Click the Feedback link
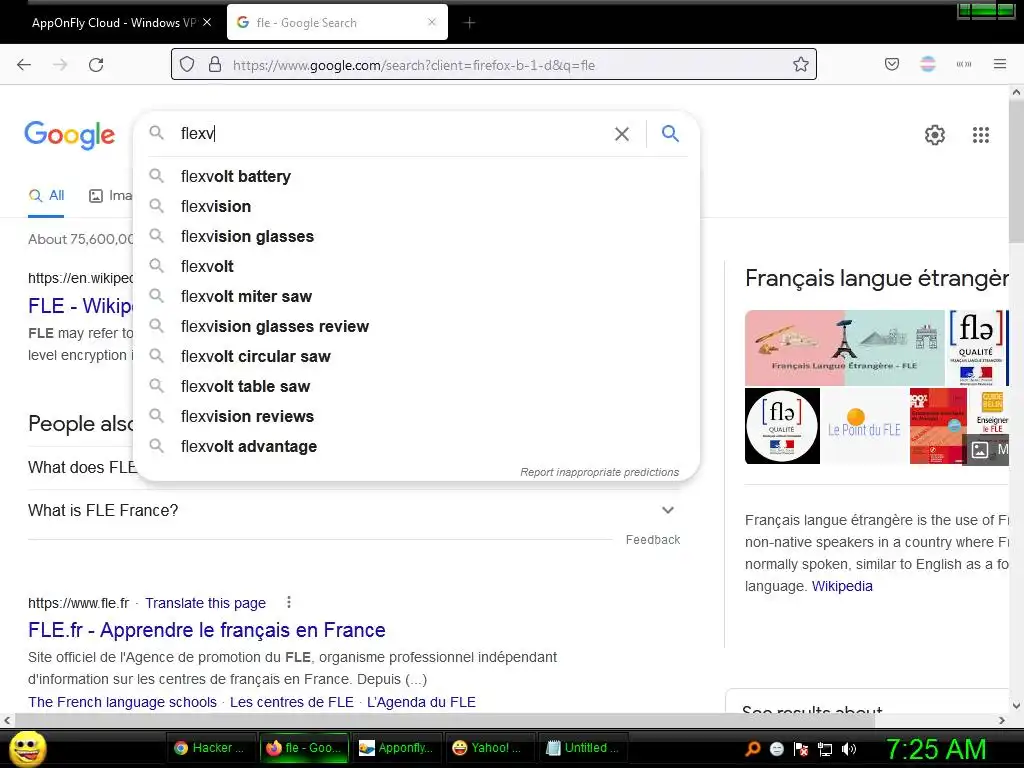This screenshot has height=768, width=1024. point(653,540)
